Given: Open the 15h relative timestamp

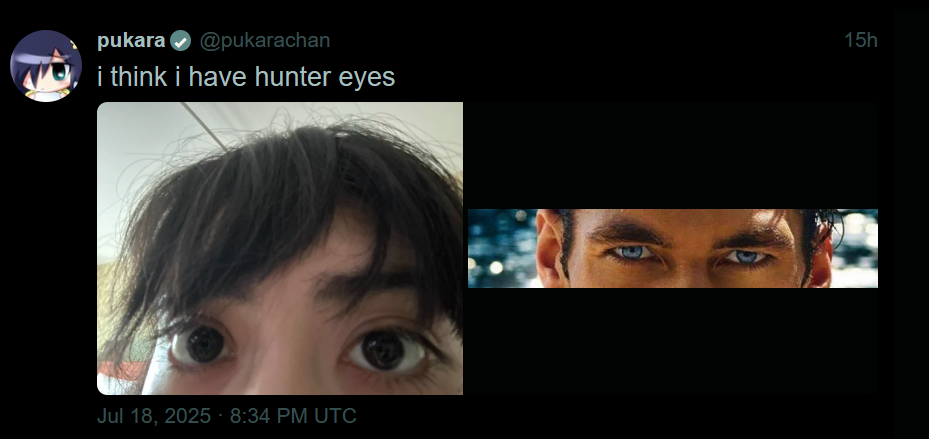Looking at the screenshot, I should pyautogui.click(x=861, y=41).
